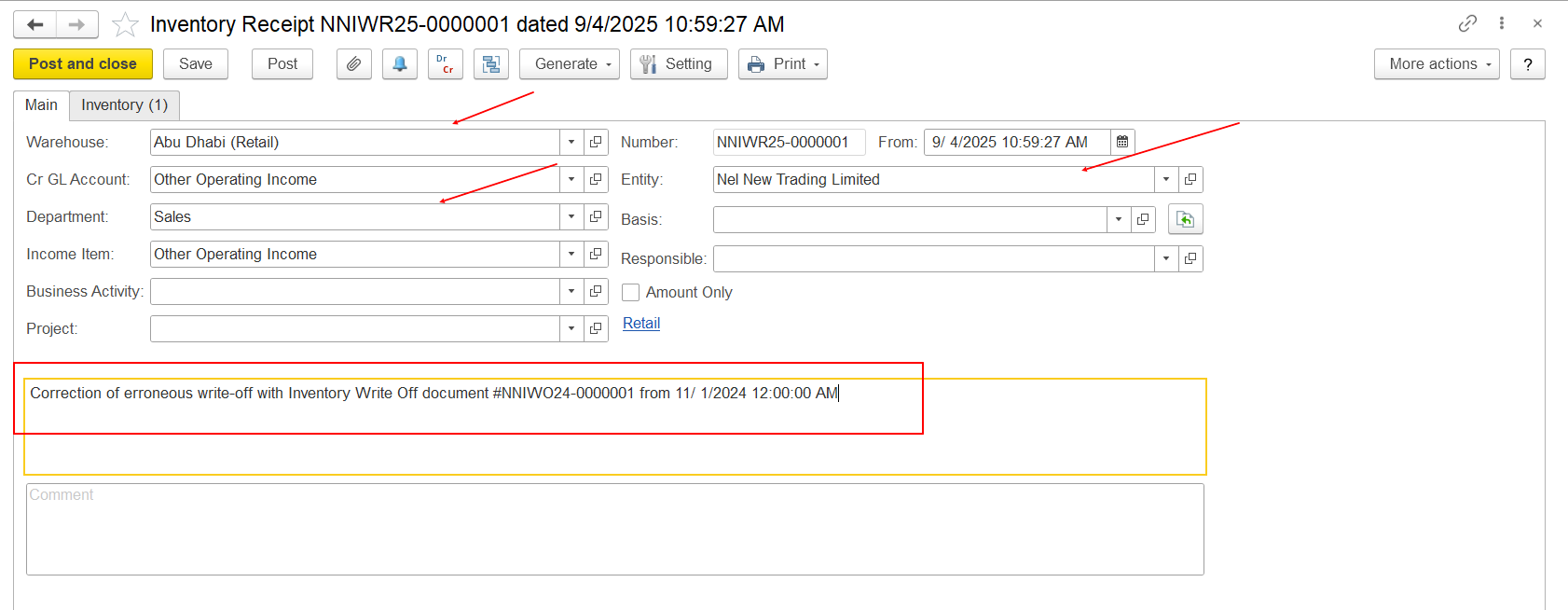This screenshot has height=610, width=1568.
Task: Open the Department dropdown list
Action: [x=571, y=216]
